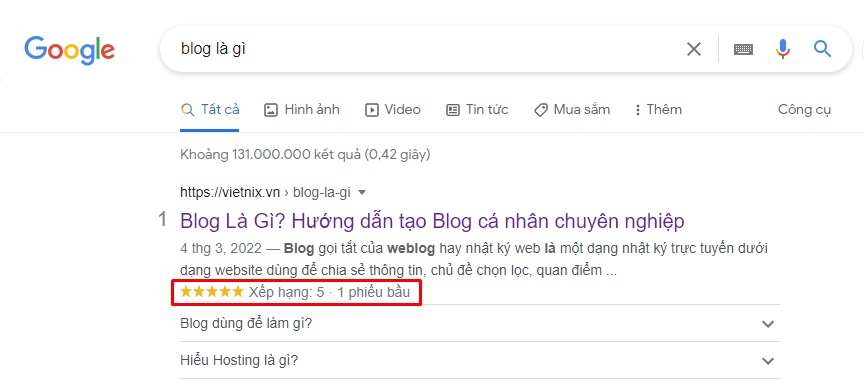
Task: Click the blue magnifier search button
Action: [x=822, y=49]
